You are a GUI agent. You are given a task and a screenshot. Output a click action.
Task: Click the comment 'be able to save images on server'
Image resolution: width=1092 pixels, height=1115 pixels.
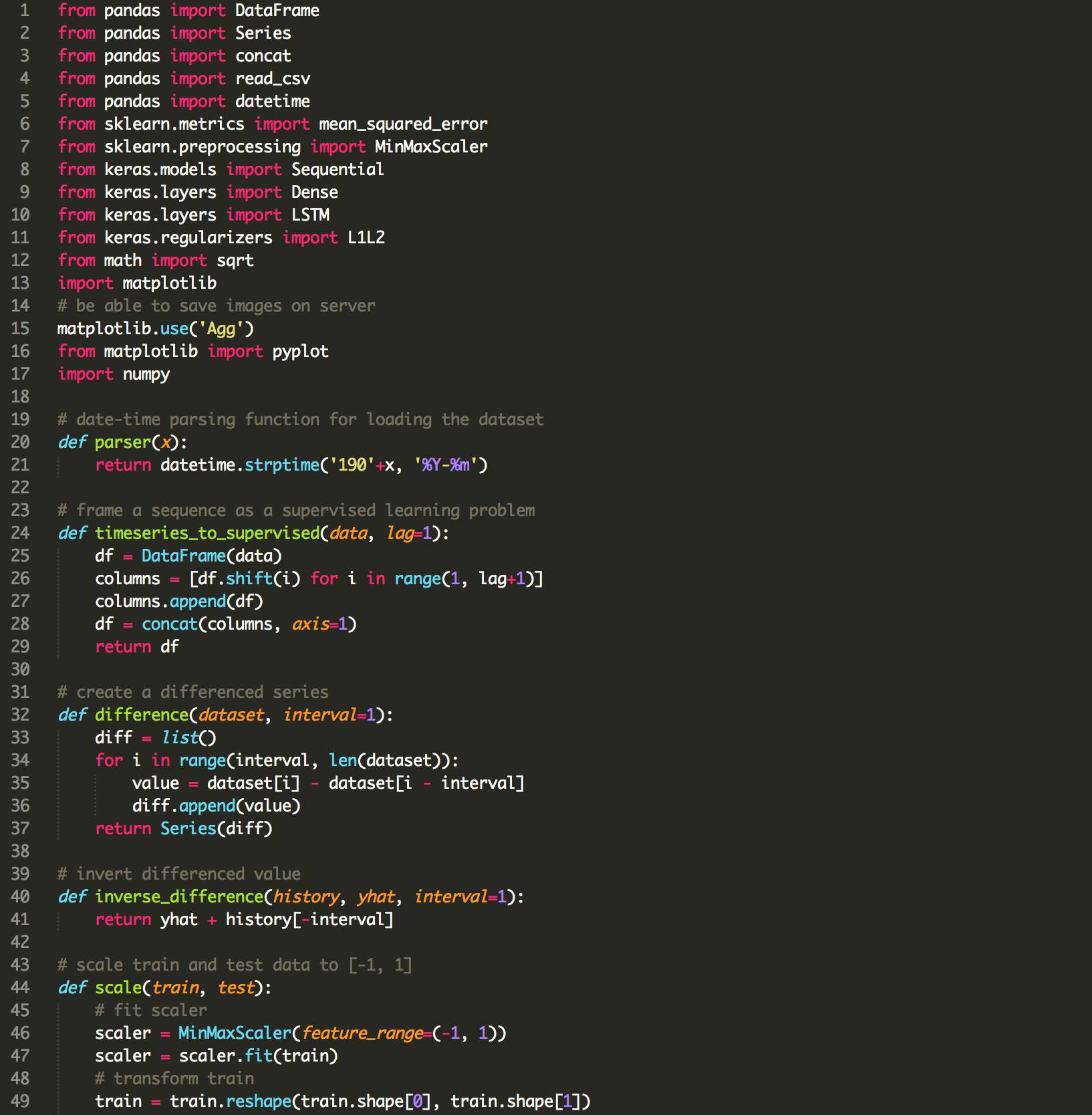[225, 306]
